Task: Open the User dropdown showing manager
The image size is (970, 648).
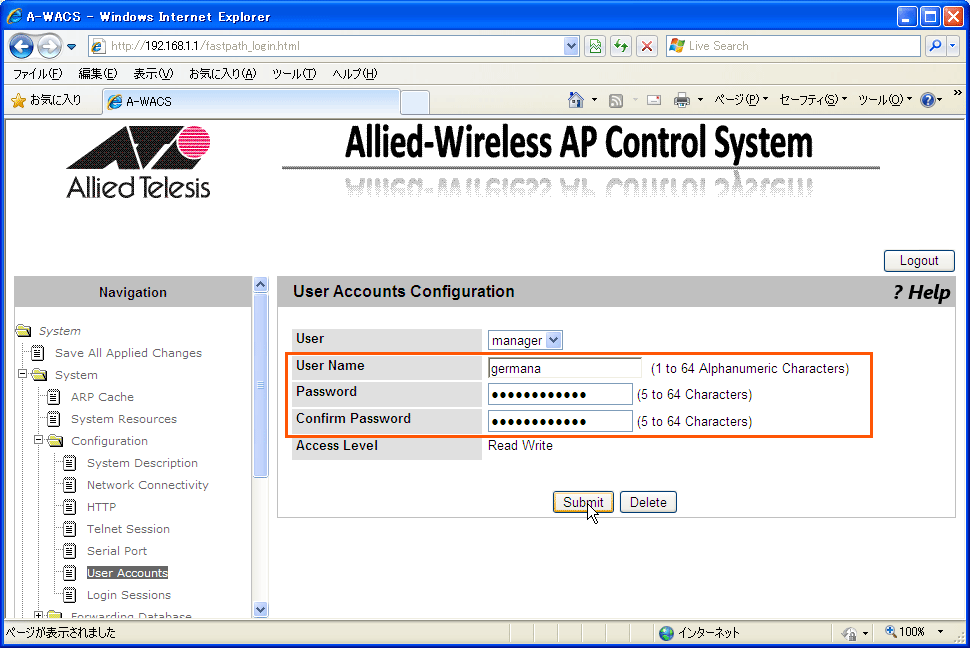Action: [525, 340]
